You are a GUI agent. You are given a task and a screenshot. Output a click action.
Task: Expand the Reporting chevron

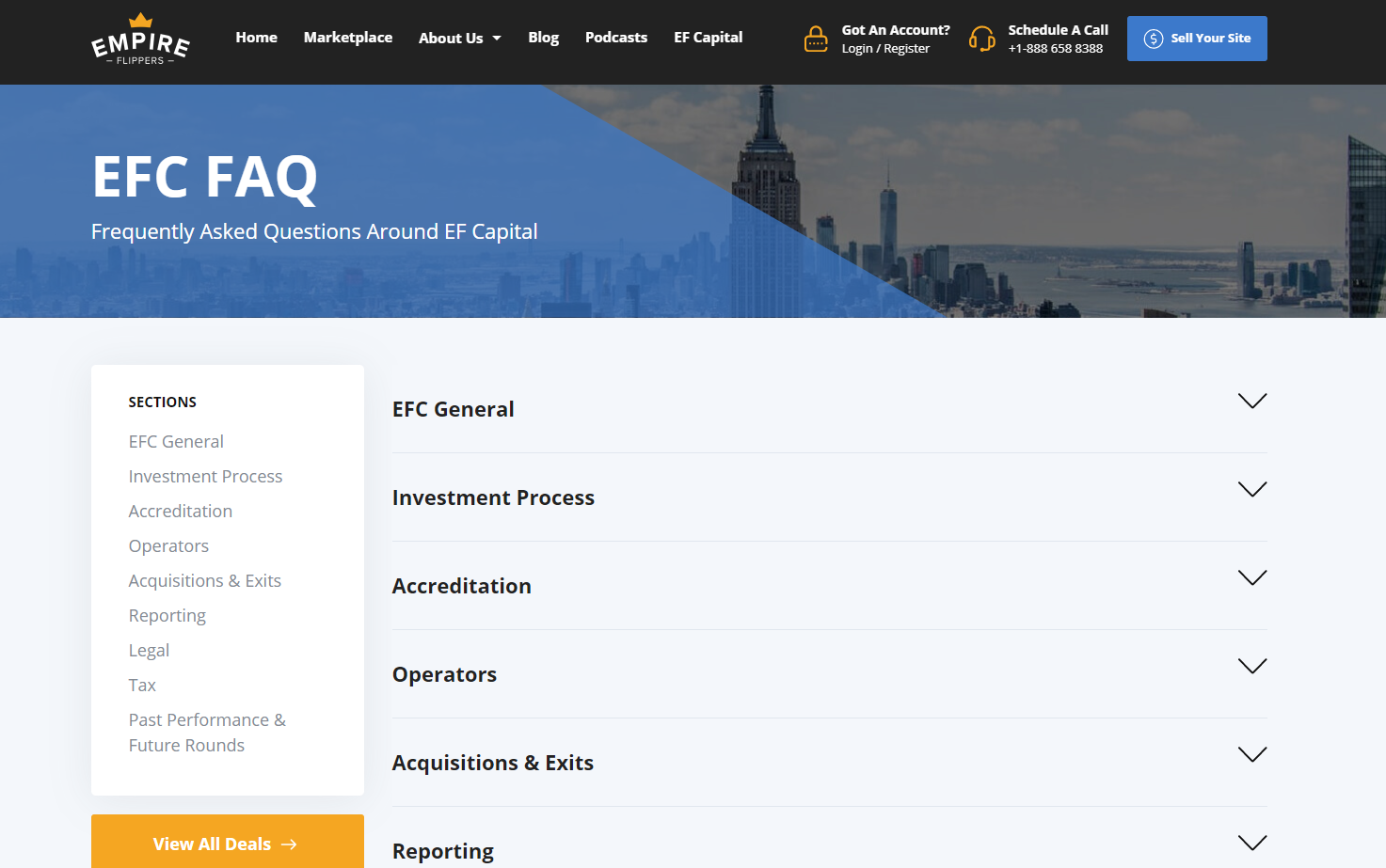pos(1252,843)
